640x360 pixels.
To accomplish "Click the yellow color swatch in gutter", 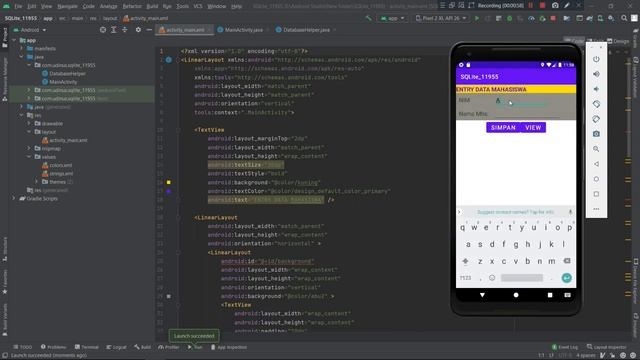I will [169, 182].
